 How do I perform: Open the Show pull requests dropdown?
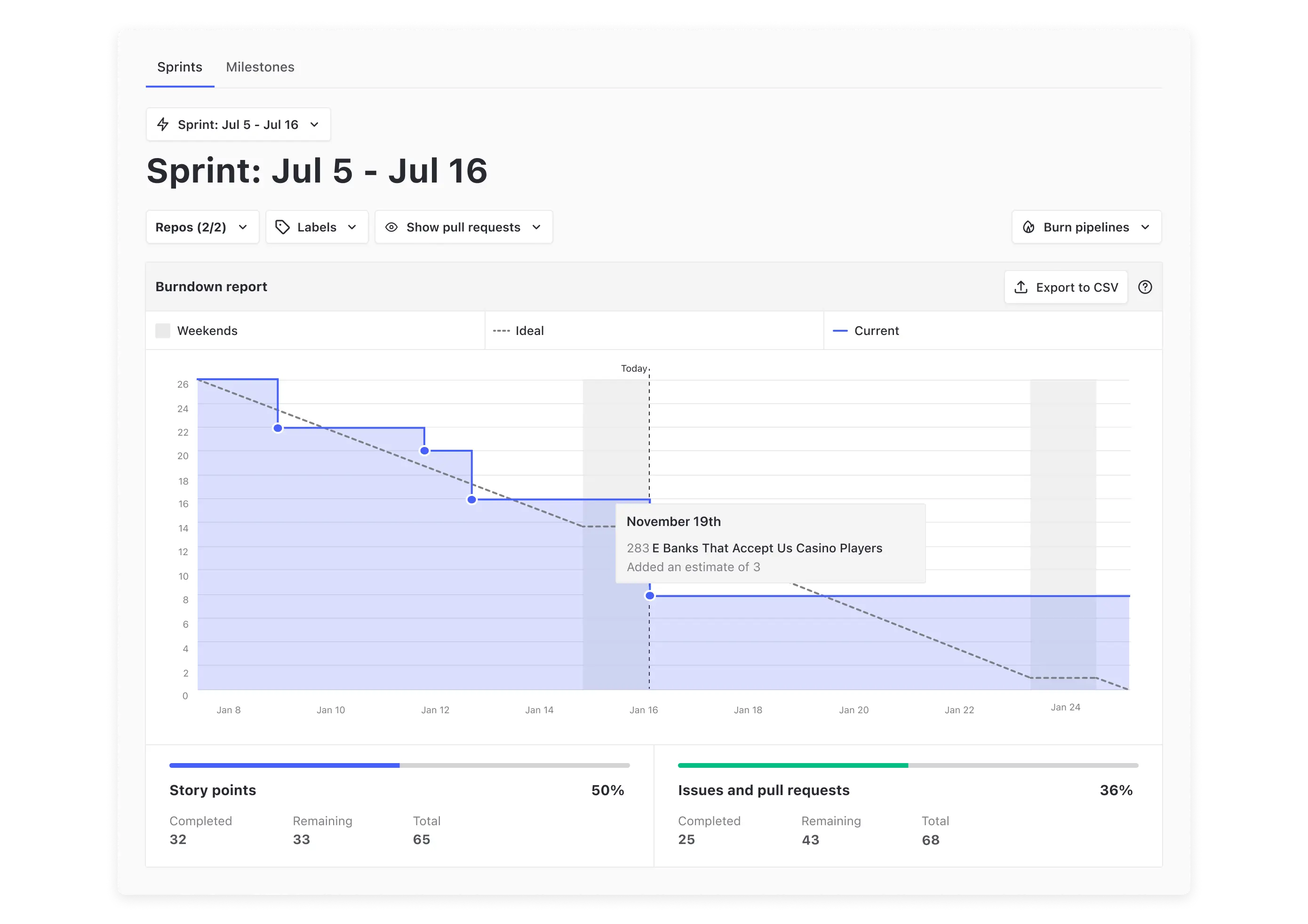[463, 227]
